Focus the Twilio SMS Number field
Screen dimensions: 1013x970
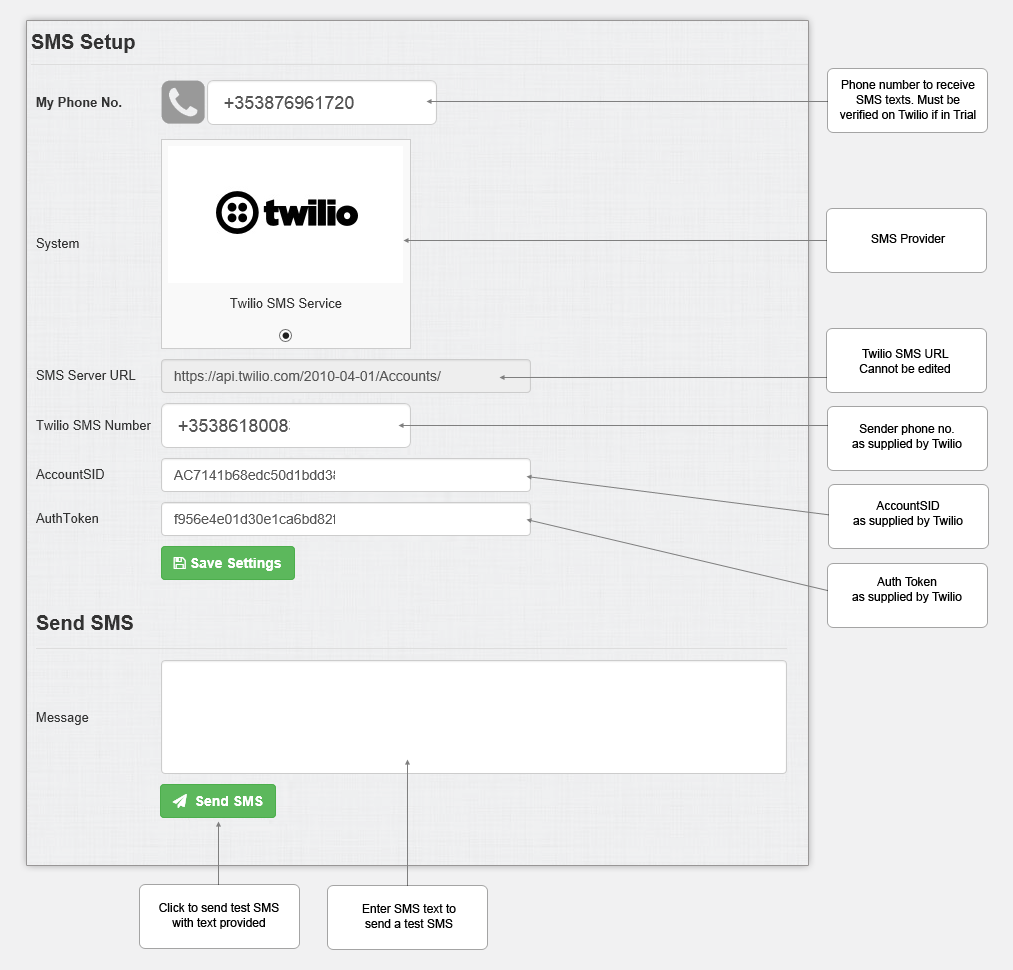(x=286, y=425)
